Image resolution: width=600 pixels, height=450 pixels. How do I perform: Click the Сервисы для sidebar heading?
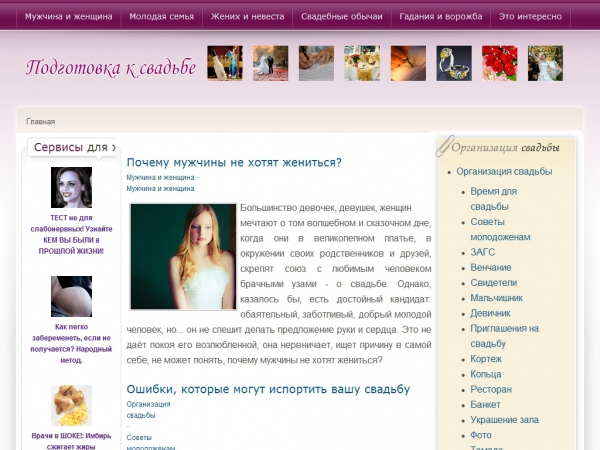tap(75, 147)
